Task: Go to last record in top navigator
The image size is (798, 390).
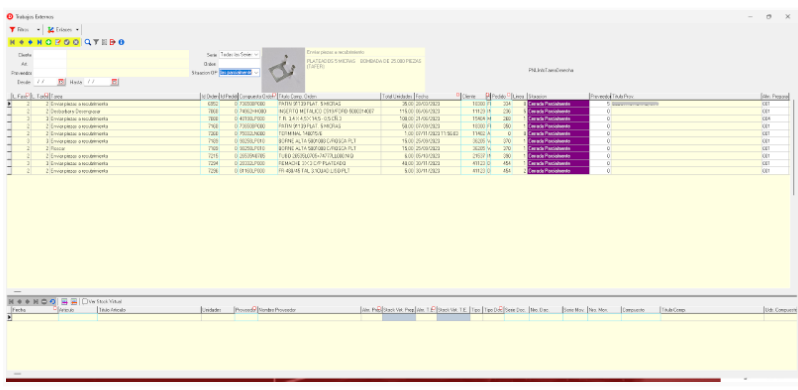Action: tap(39, 42)
